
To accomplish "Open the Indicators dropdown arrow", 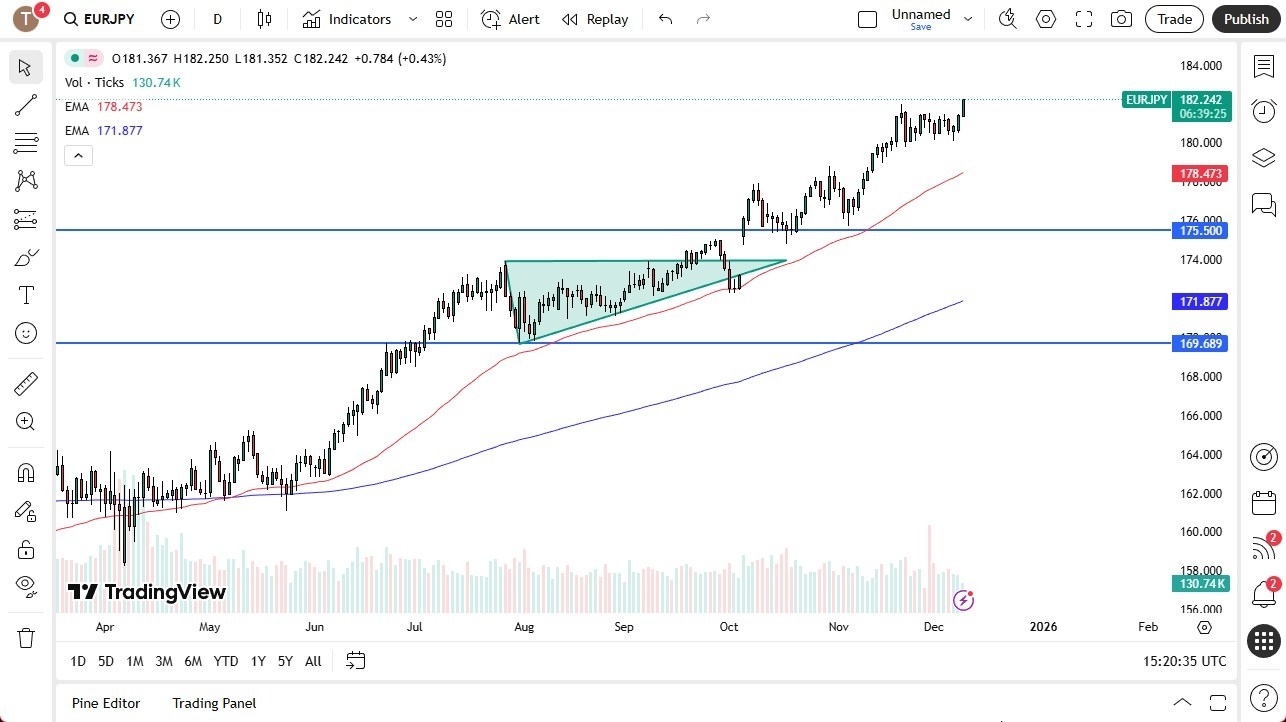I will click(x=412, y=19).
